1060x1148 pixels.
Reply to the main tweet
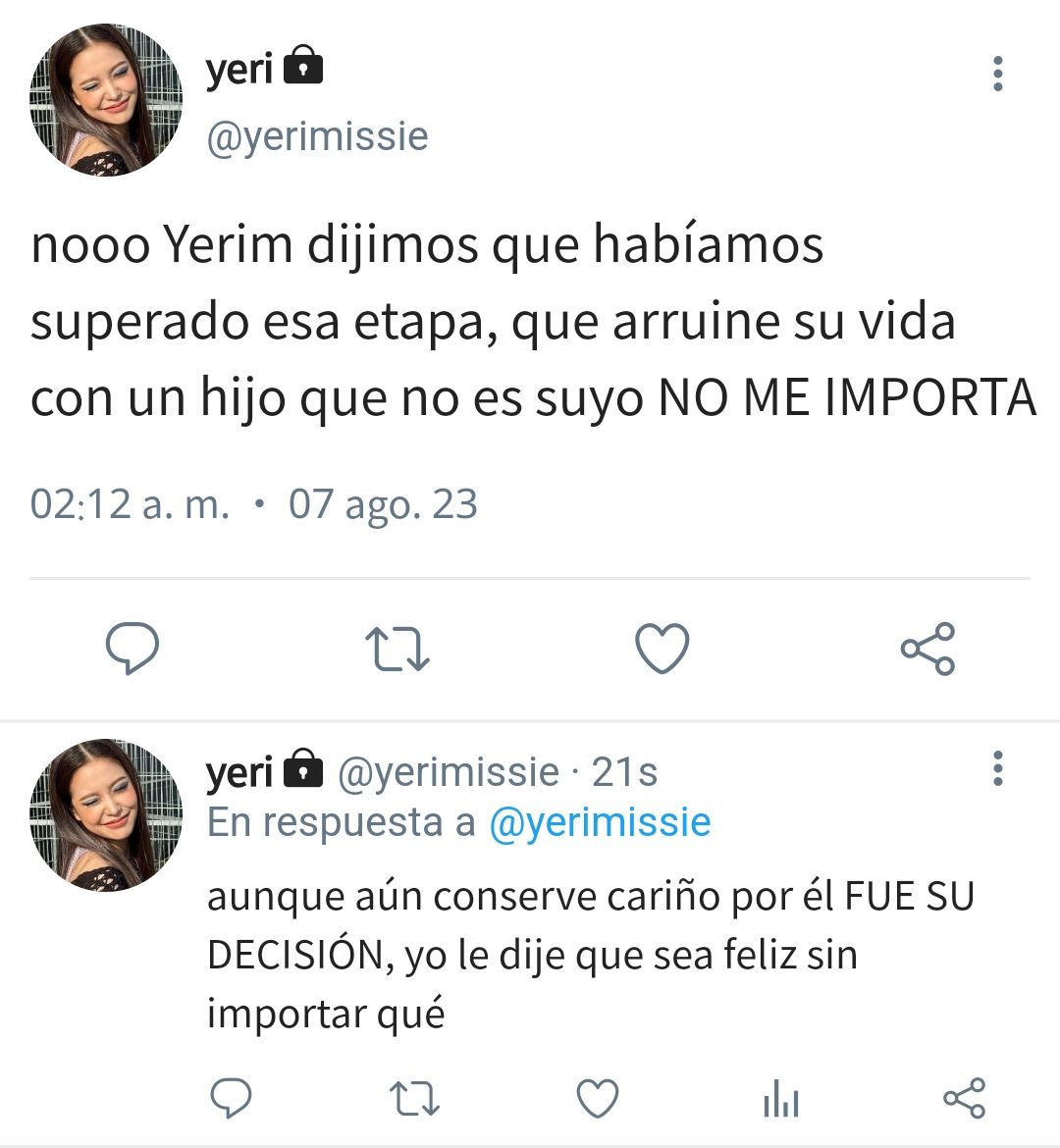[x=132, y=648]
